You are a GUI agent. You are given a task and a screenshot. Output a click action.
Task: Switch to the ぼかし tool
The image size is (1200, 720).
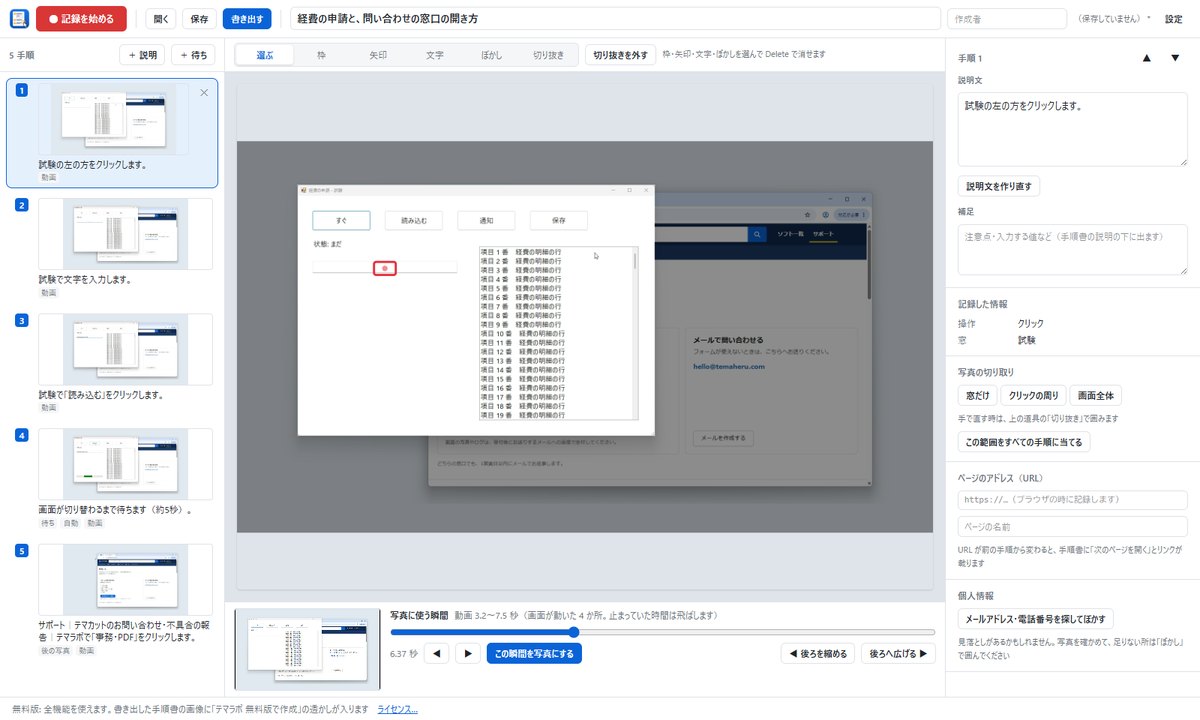(491, 55)
